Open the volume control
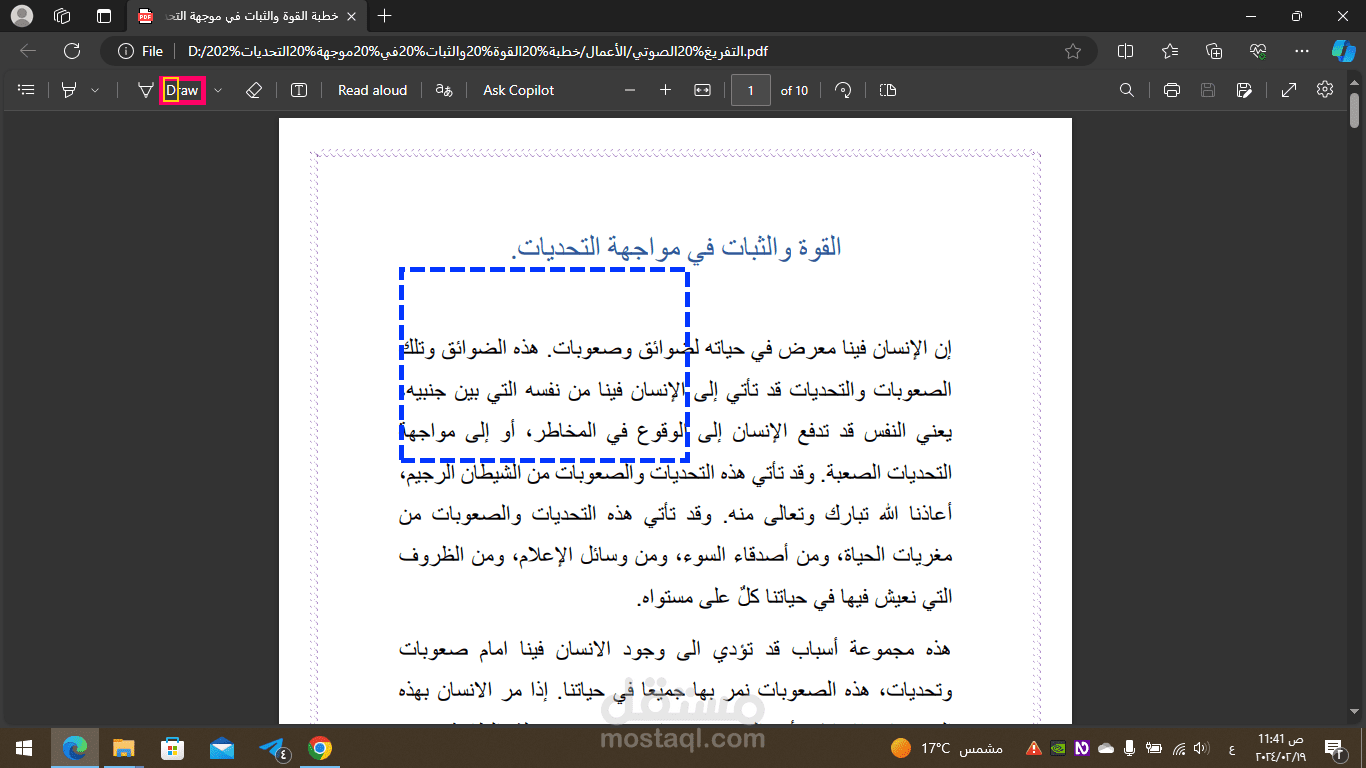This screenshot has width=1366, height=768. coord(1201,747)
